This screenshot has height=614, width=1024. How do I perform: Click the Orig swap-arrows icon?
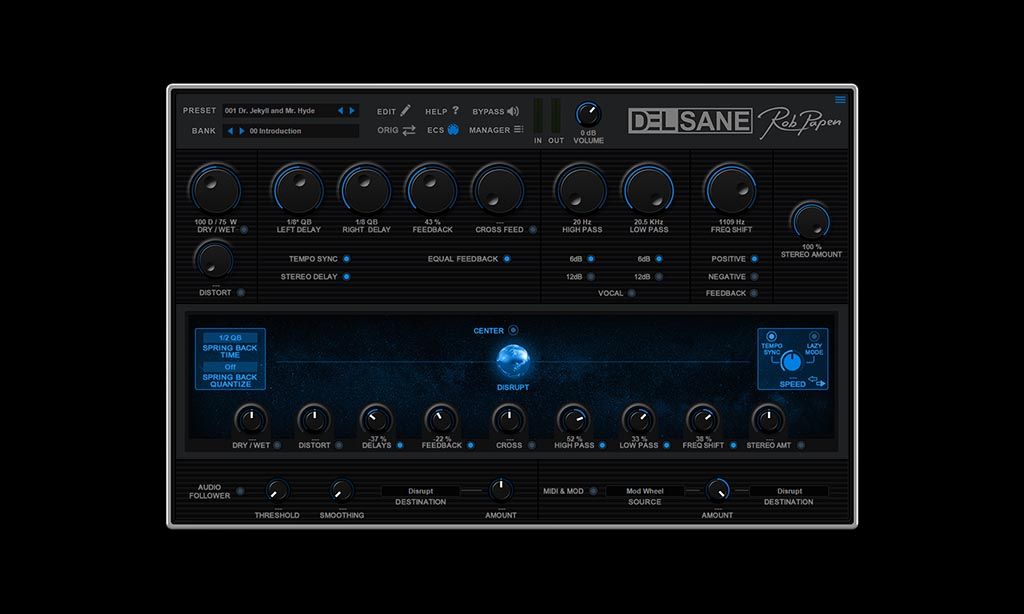click(x=409, y=130)
